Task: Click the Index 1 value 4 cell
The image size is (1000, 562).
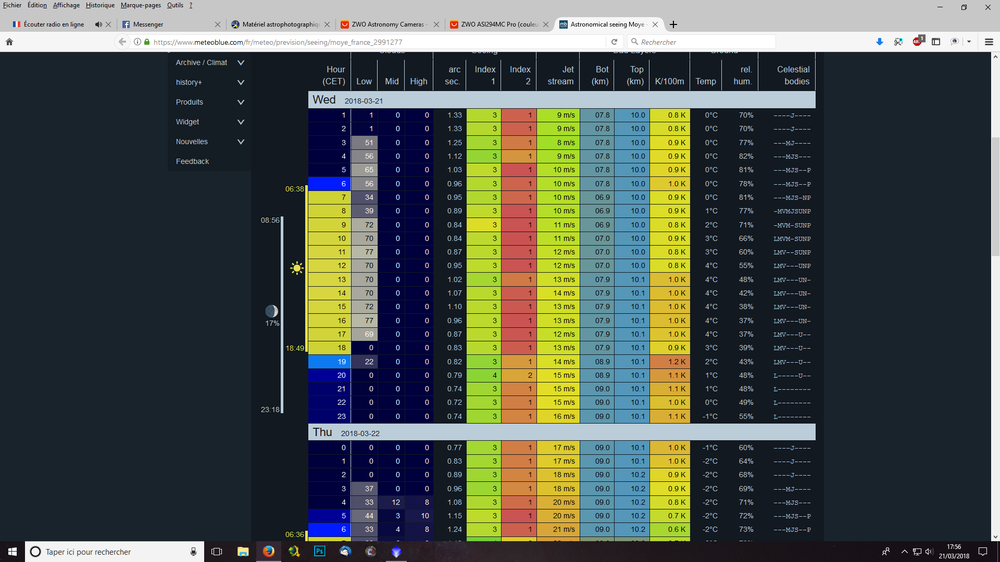Action: point(484,375)
